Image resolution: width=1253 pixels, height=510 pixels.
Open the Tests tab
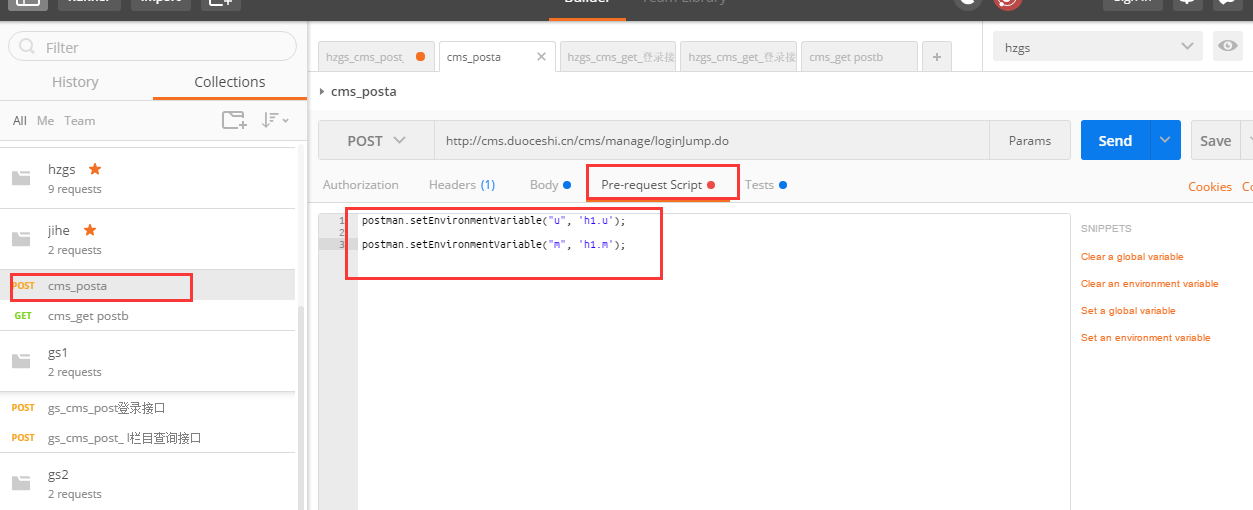765,185
